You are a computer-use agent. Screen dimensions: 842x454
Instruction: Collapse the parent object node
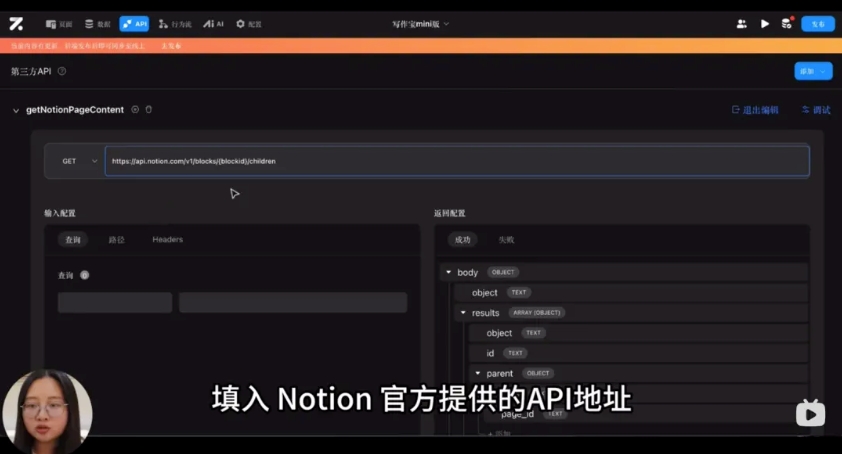click(x=477, y=373)
